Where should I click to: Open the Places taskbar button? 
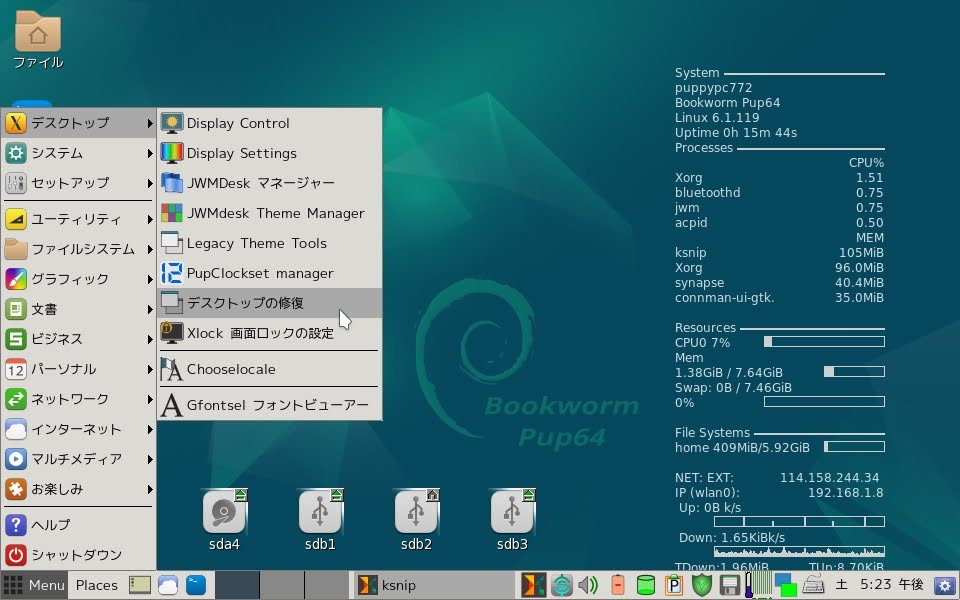coord(96,585)
